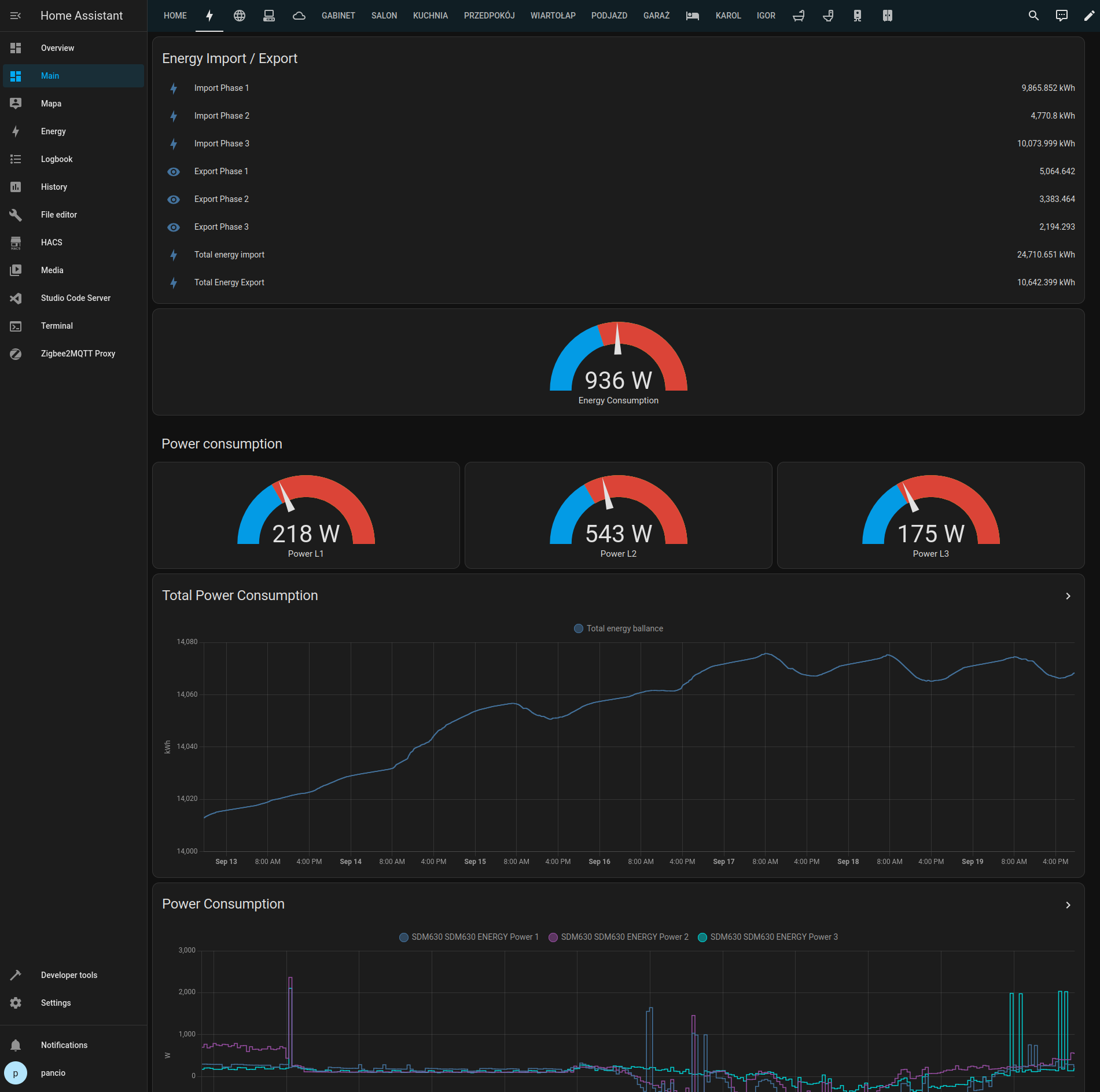Open search using the magnifier icon
The width and height of the screenshot is (1100, 1092).
click(1033, 16)
